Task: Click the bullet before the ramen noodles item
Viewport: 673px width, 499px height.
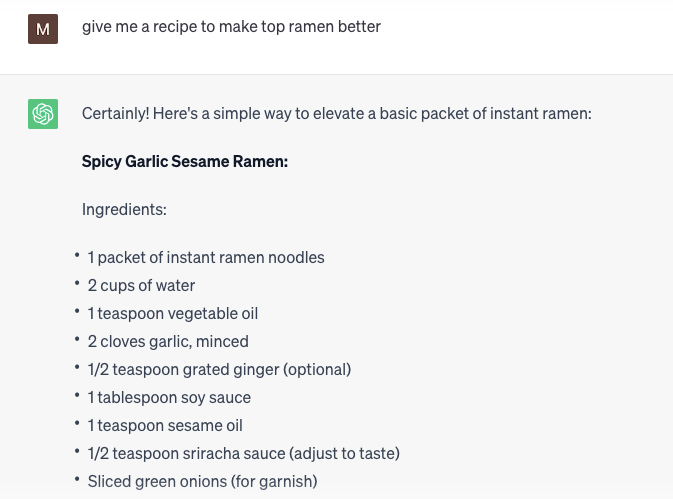Action: [77, 256]
